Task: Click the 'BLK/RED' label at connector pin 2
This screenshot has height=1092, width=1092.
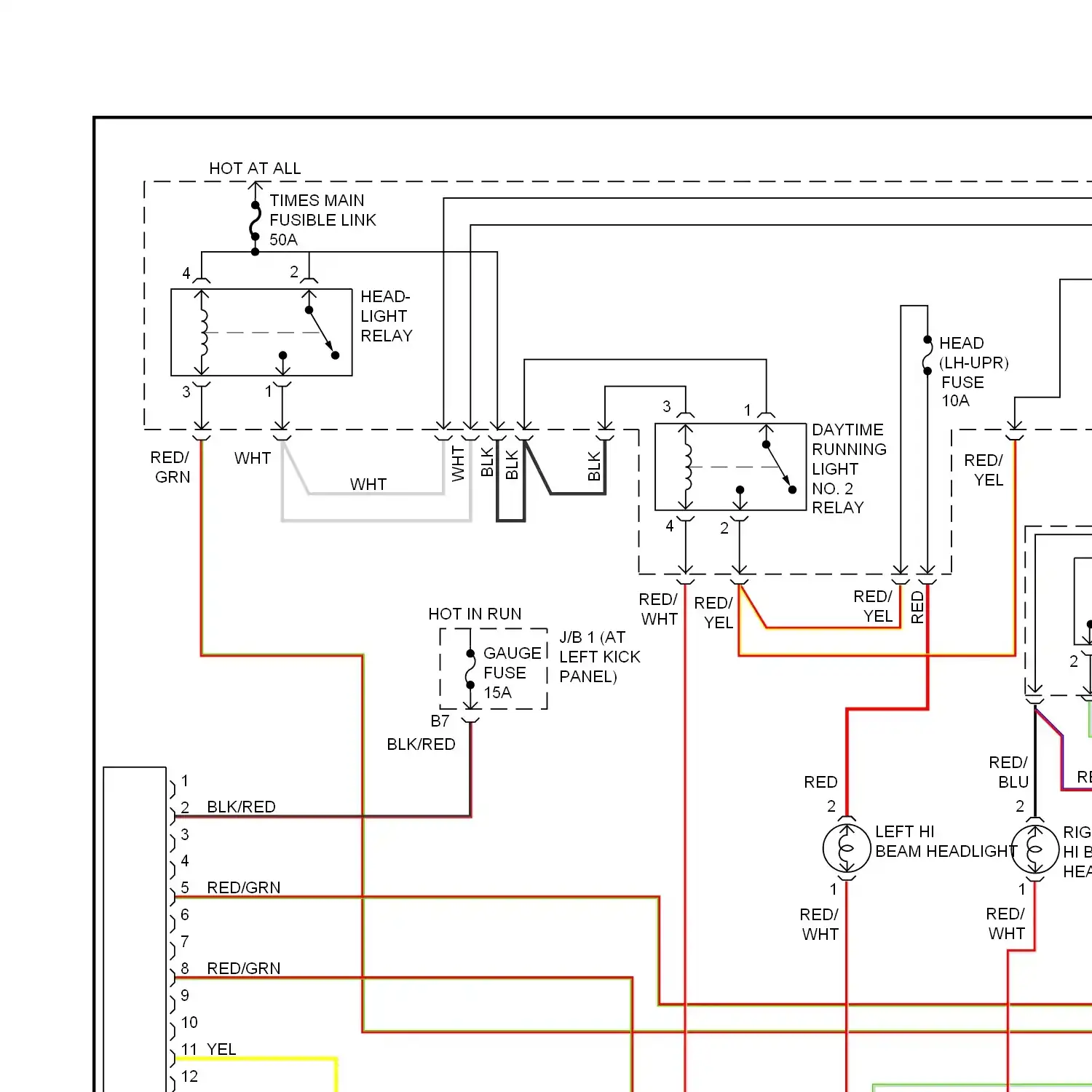Action: (x=241, y=807)
